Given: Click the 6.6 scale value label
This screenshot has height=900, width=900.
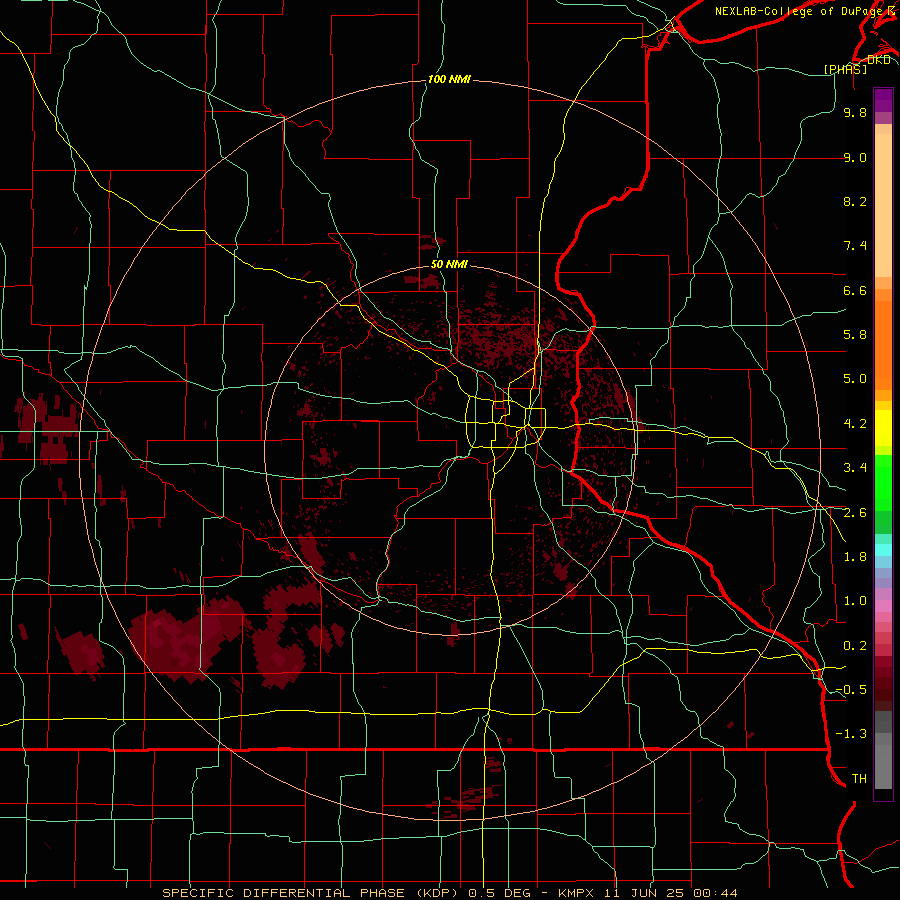Looking at the screenshot, I should tap(855, 290).
